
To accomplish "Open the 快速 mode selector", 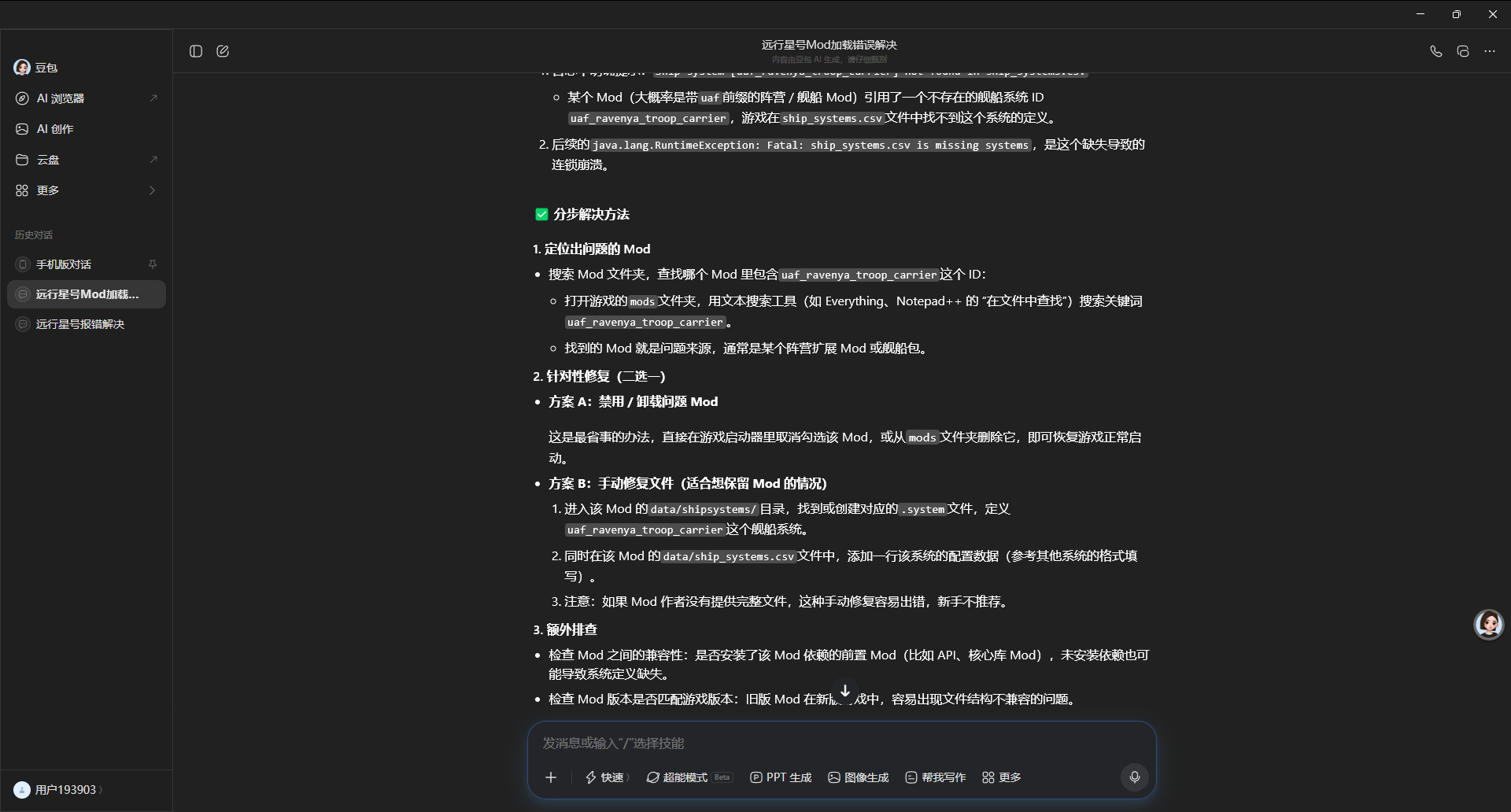I will [x=607, y=777].
